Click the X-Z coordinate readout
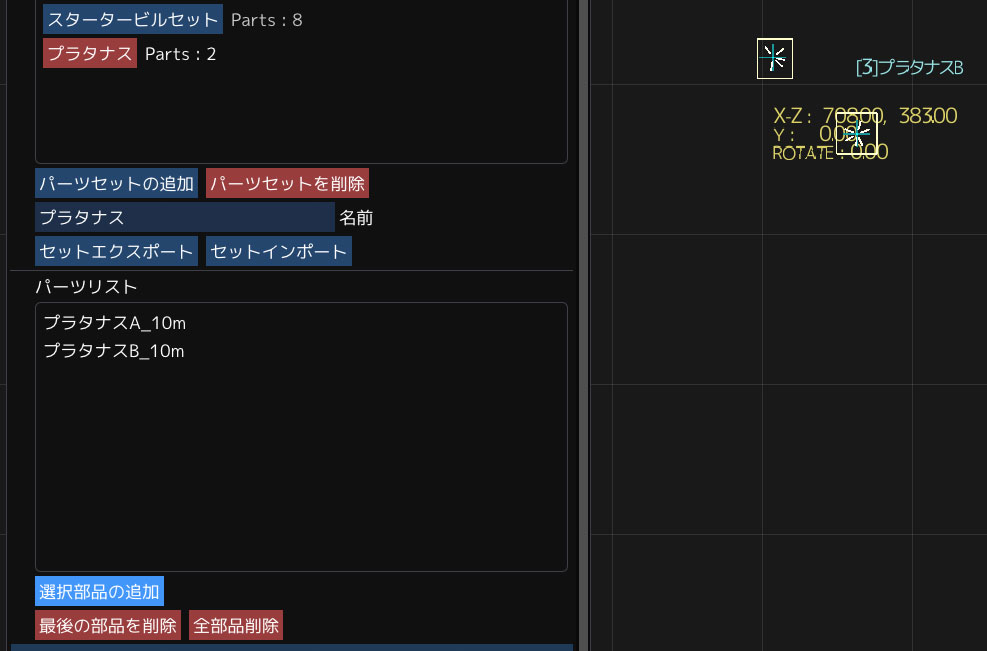Viewport: 987px width, 651px height. coord(865,116)
